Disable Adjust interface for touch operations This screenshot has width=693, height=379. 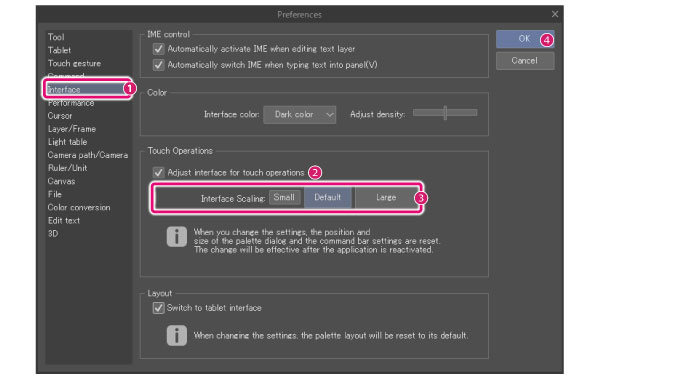158,172
